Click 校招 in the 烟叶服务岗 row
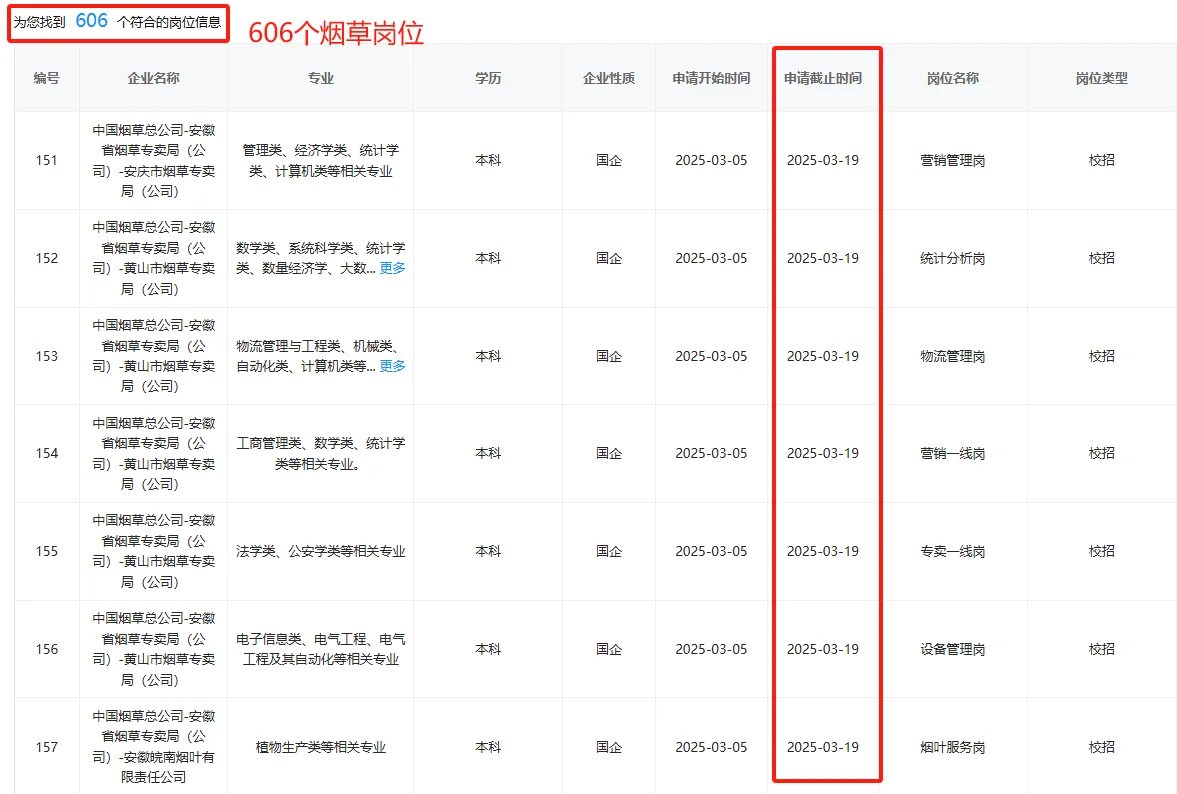The height and width of the screenshot is (794, 1177). 1101,747
